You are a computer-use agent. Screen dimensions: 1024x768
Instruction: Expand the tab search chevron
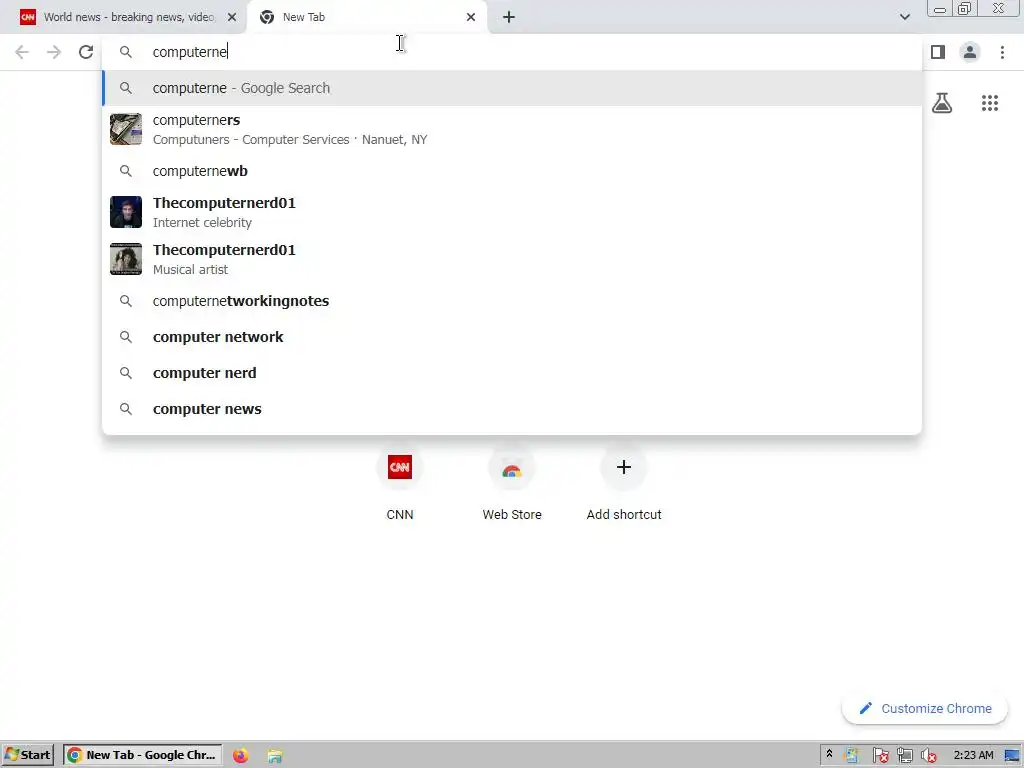904,18
